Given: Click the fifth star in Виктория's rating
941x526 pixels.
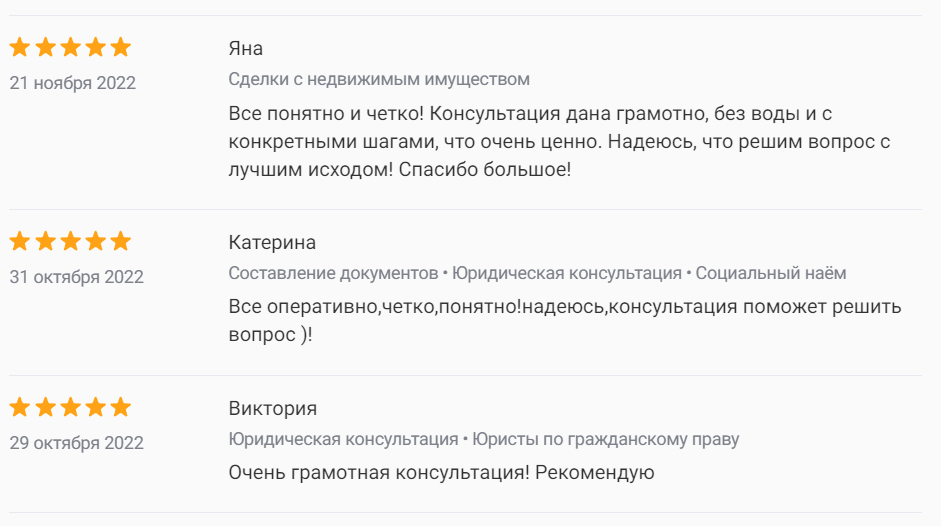Looking at the screenshot, I should pos(121,407).
